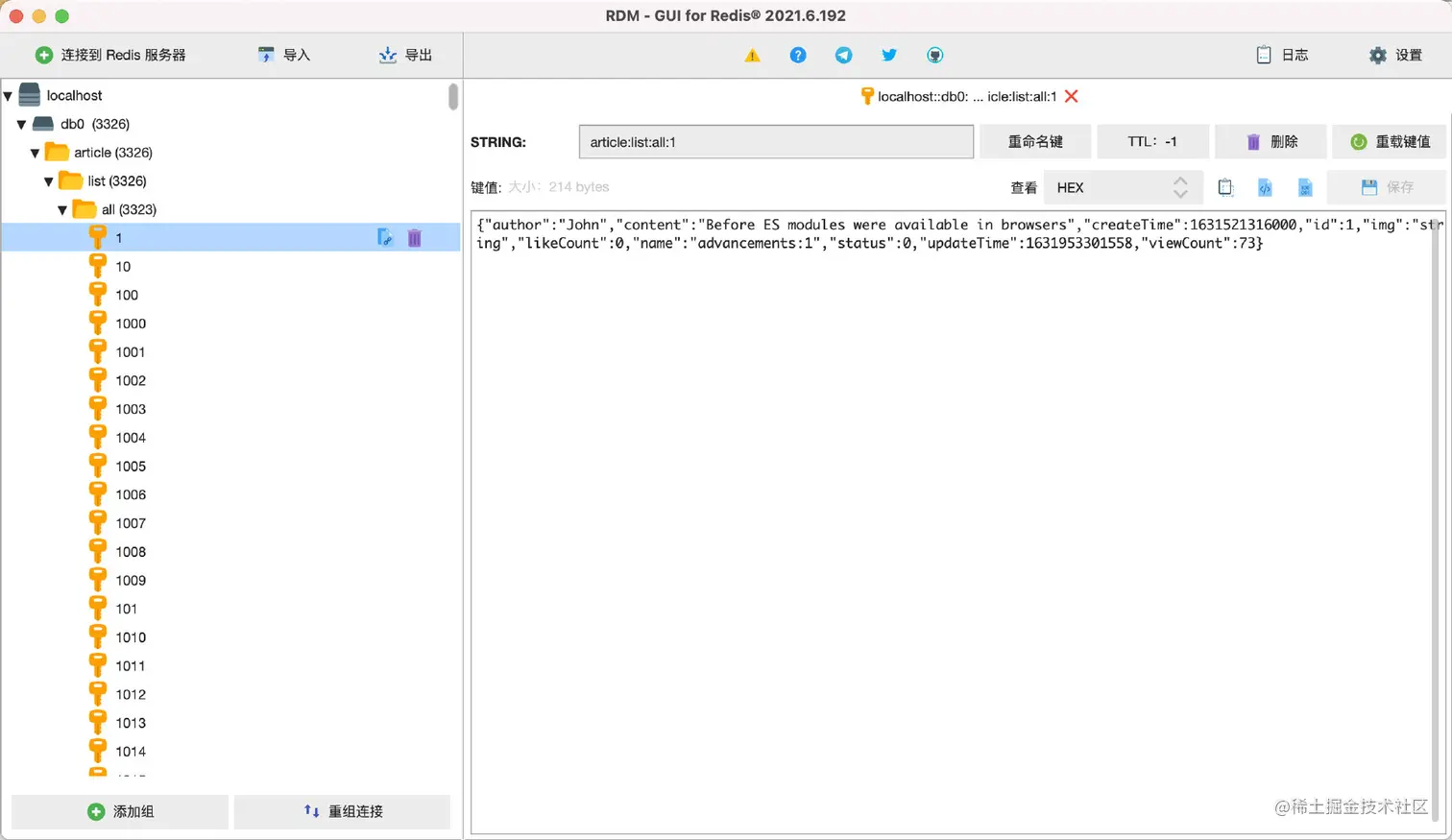
Task: Select key 1012 in the tree
Action: (x=230, y=694)
